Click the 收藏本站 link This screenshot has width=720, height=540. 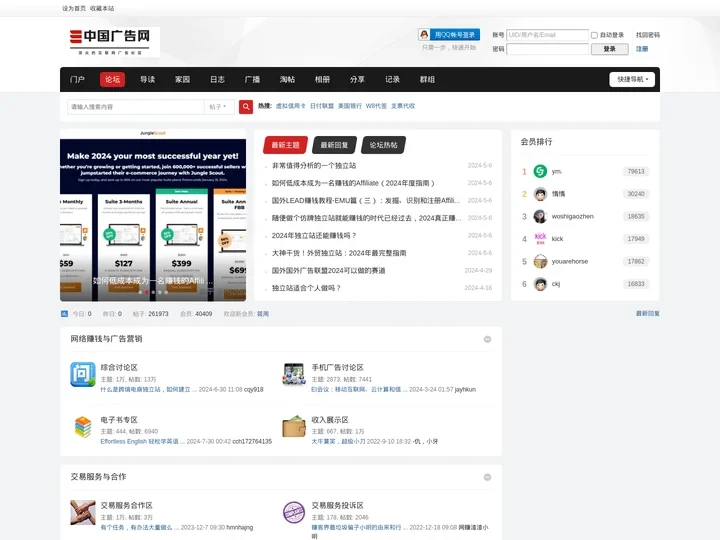[102, 8]
